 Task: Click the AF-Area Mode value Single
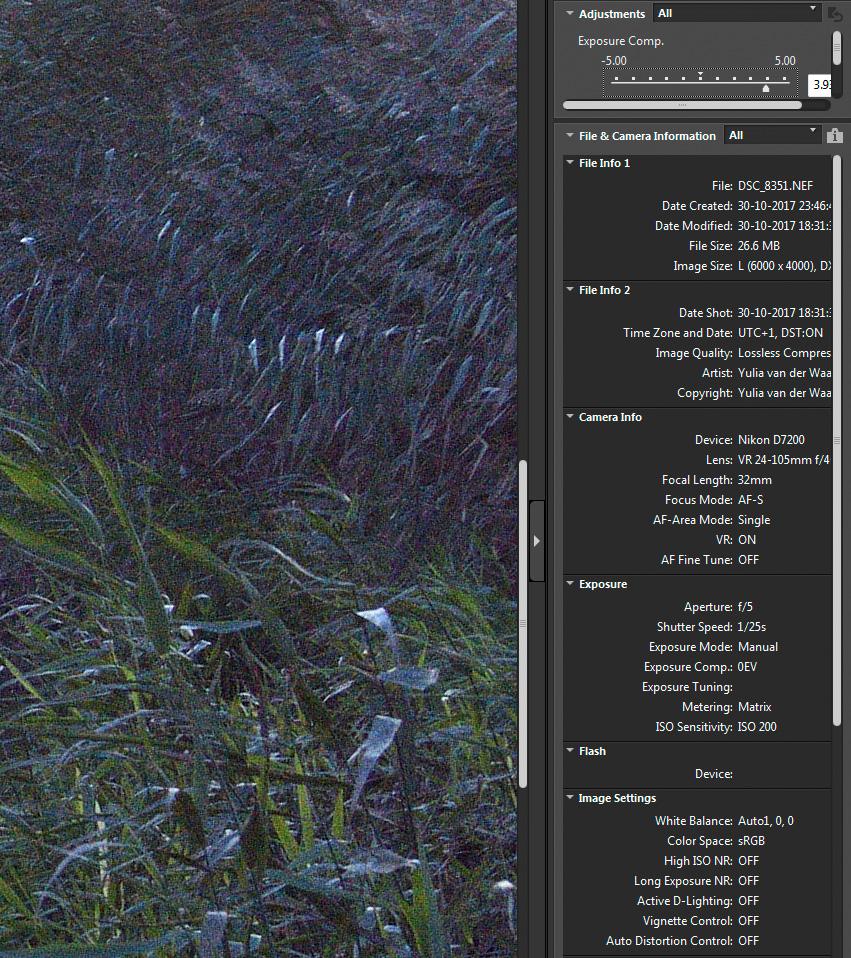tap(754, 520)
